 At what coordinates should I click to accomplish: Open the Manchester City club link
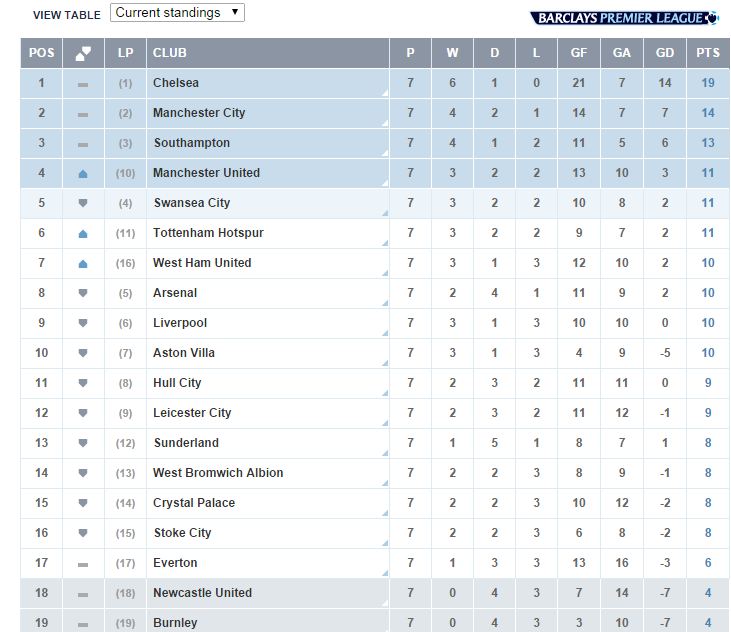pyautogui.click(x=199, y=113)
